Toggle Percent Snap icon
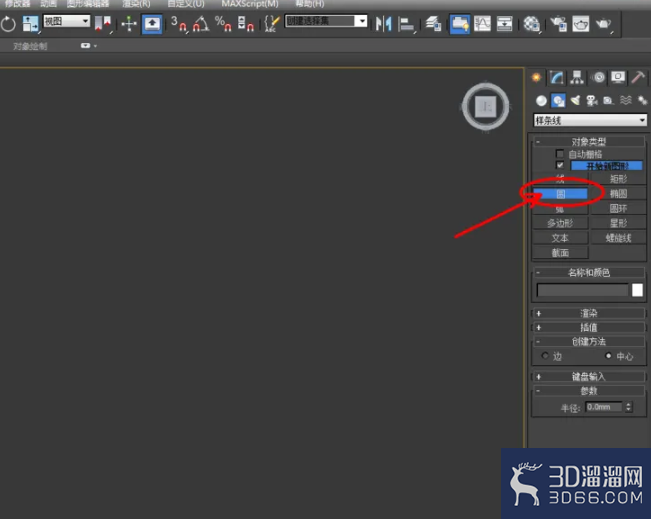Screen dimensions: 651x519 click(223, 24)
